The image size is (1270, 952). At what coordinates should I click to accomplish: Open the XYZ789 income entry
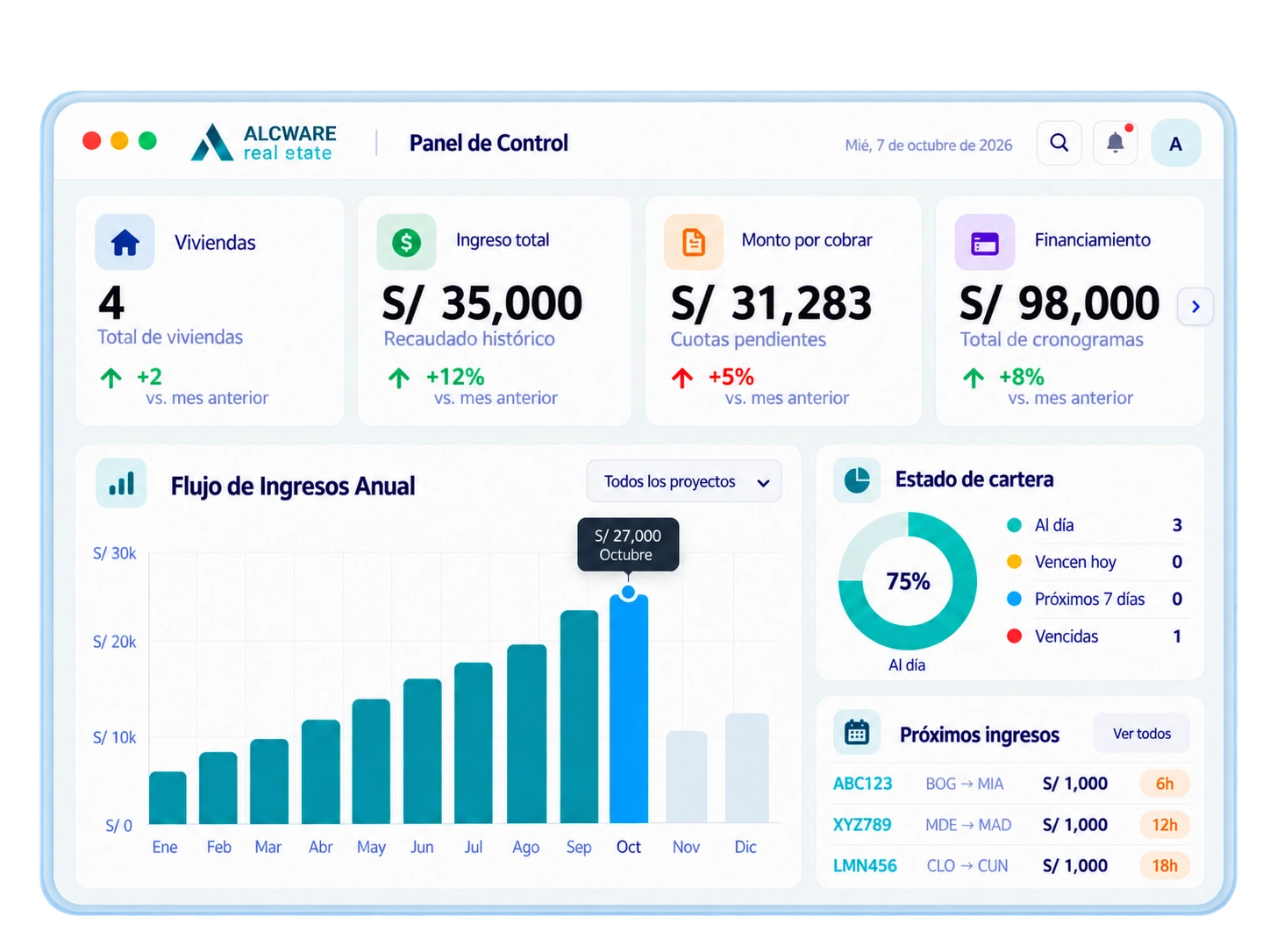[x=1010, y=825]
